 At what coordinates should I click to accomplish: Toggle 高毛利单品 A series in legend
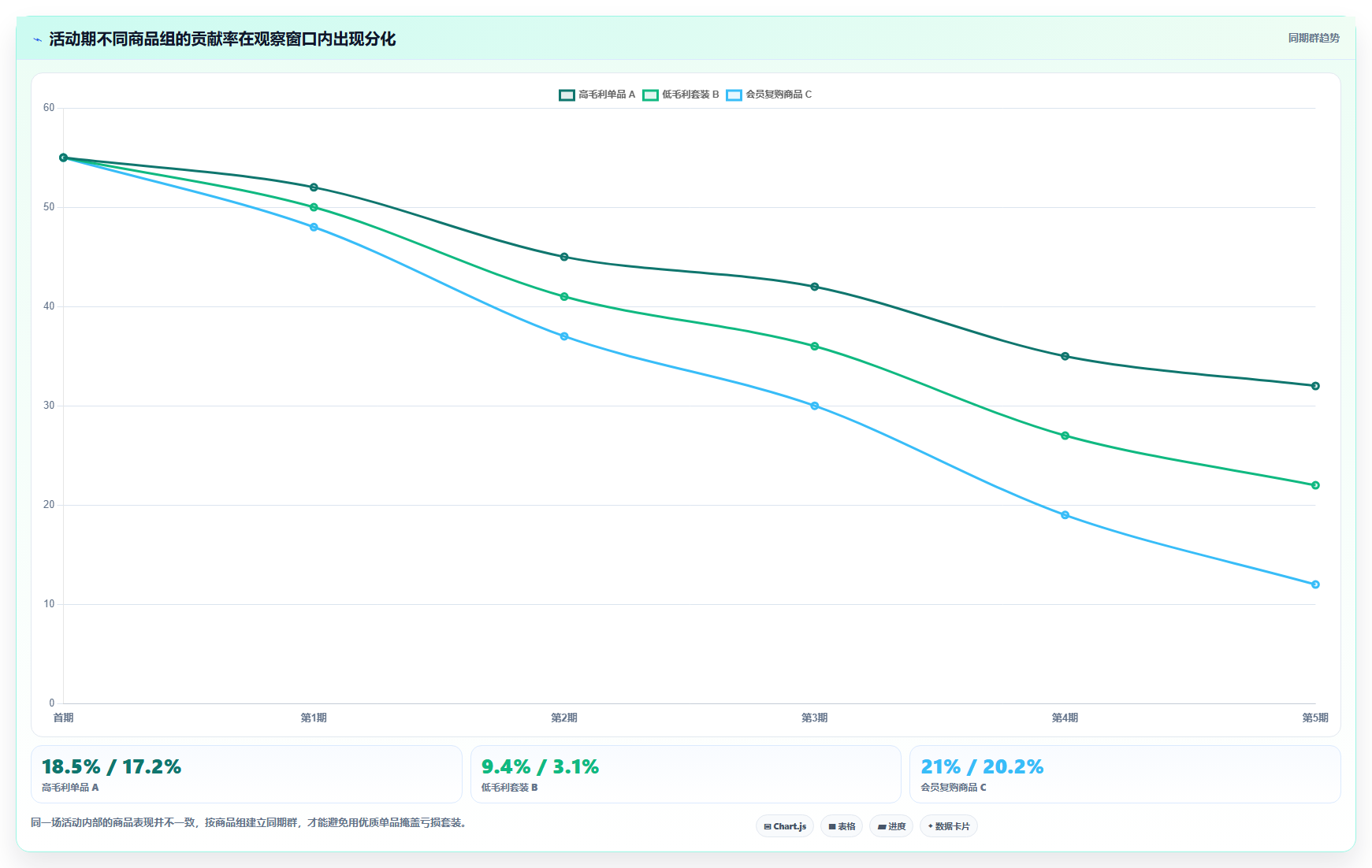(x=597, y=95)
